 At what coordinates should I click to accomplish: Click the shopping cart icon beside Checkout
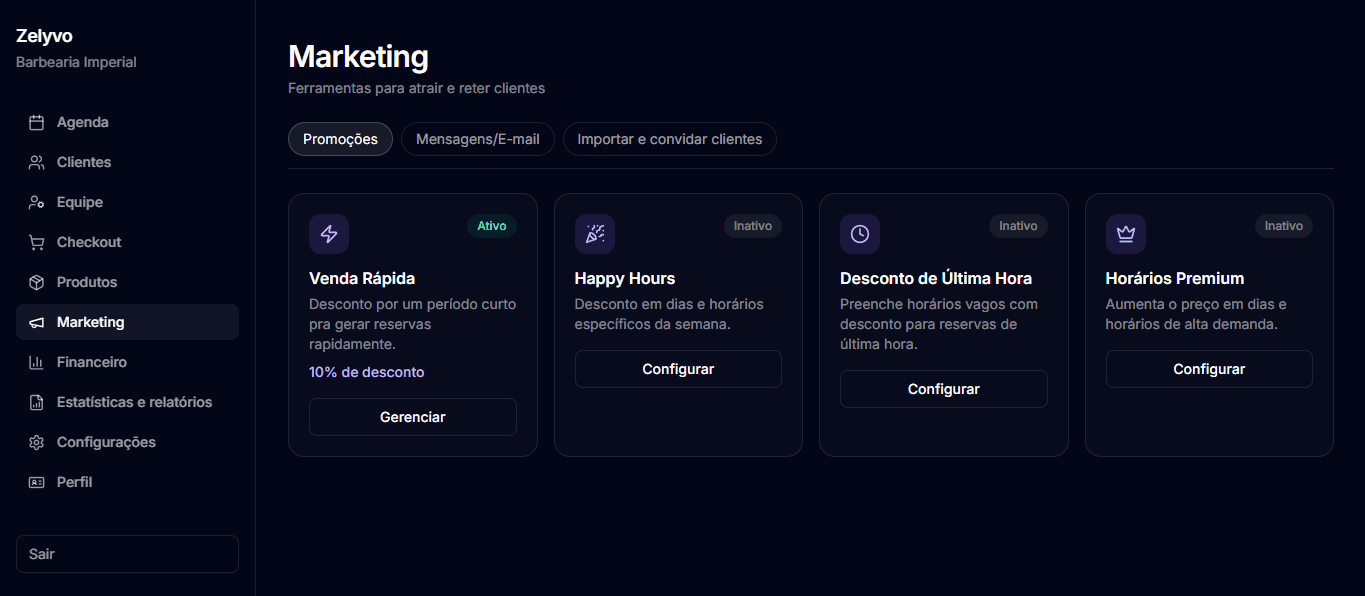[37, 242]
